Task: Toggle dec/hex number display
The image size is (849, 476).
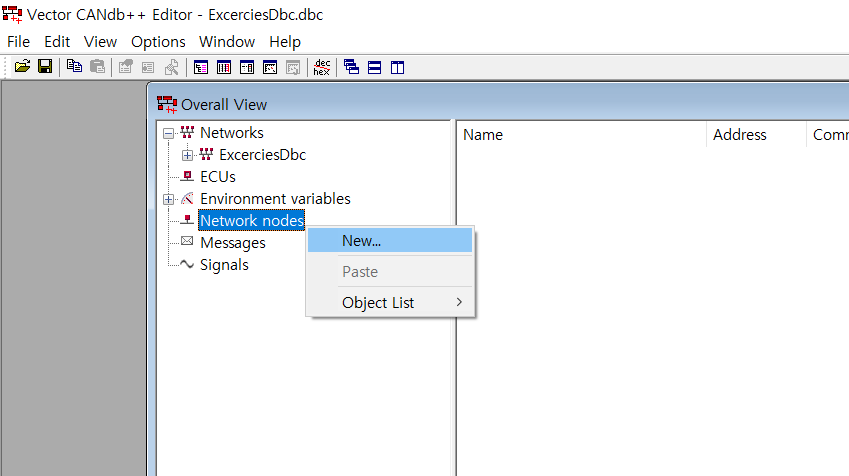Action: click(x=322, y=67)
